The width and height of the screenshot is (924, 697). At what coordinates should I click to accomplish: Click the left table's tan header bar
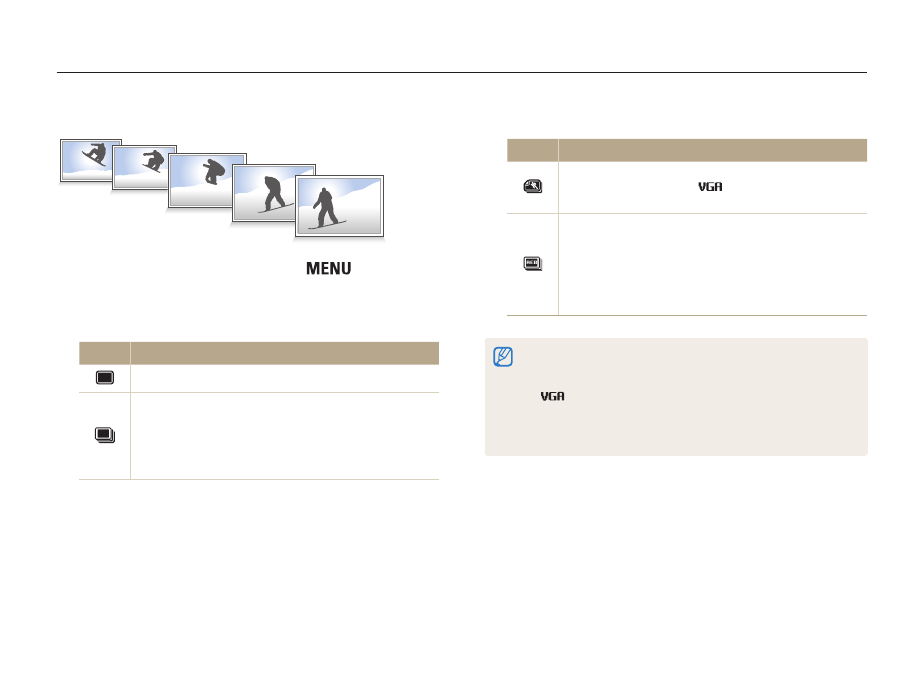click(x=258, y=353)
